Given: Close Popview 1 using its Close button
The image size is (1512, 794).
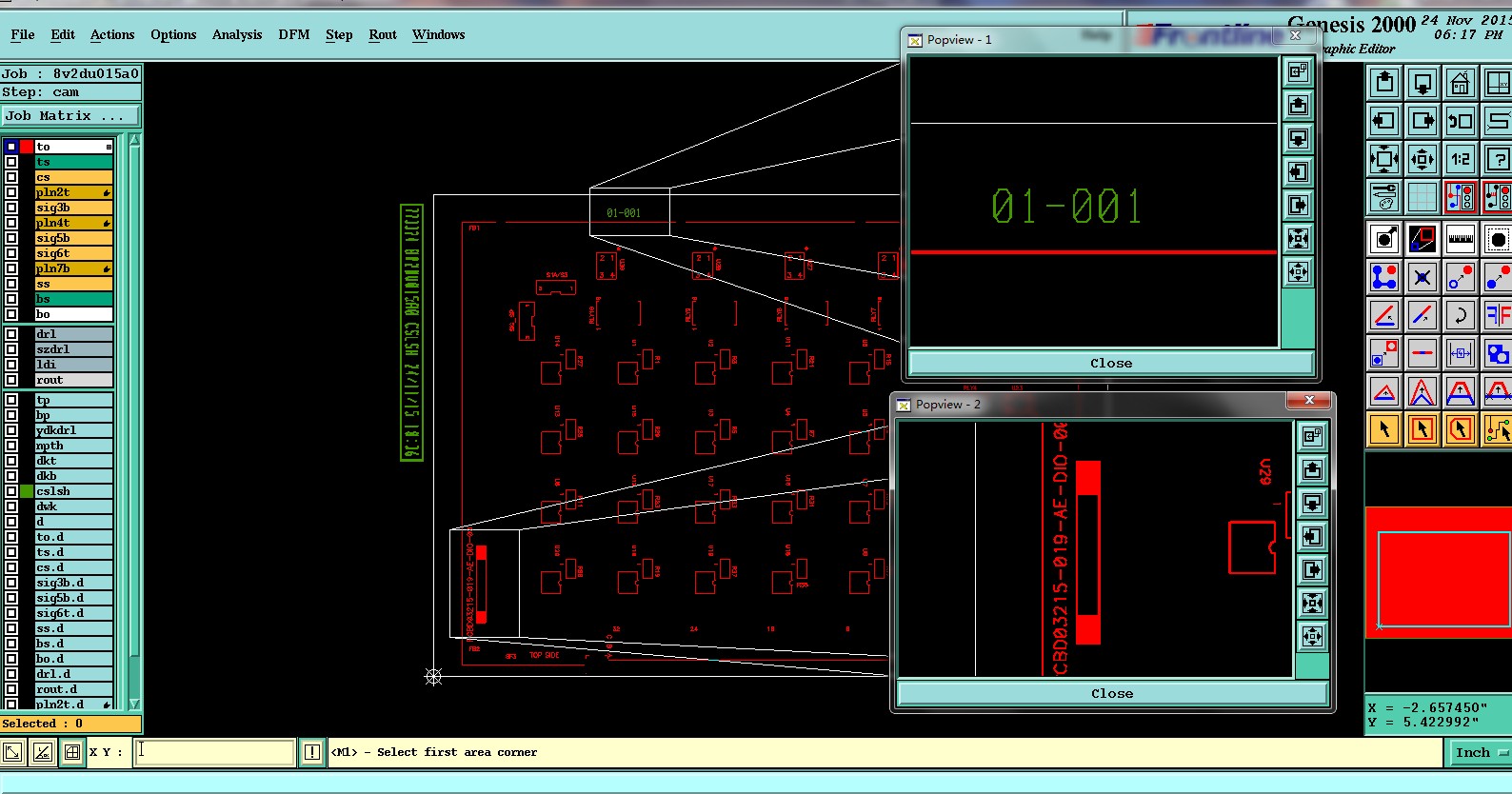Looking at the screenshot, I should [x=1111, y=363].
